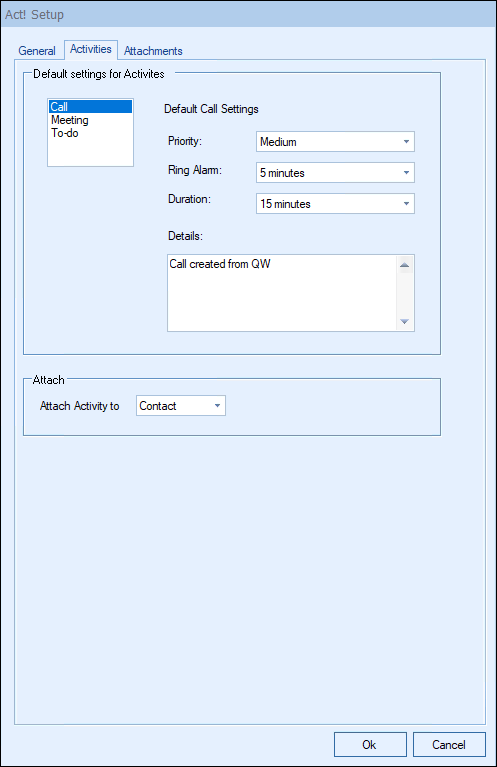Click the Details scrollbar down arrow
Viewport: 497px width, 767px height.
pyautogui.click(x=405, y=321)
